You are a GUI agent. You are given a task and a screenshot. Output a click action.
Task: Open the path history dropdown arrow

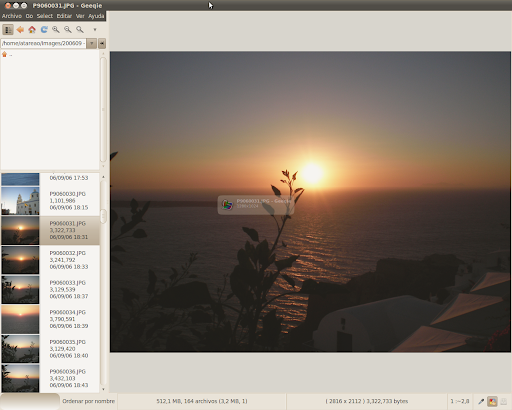pos(92,43)
